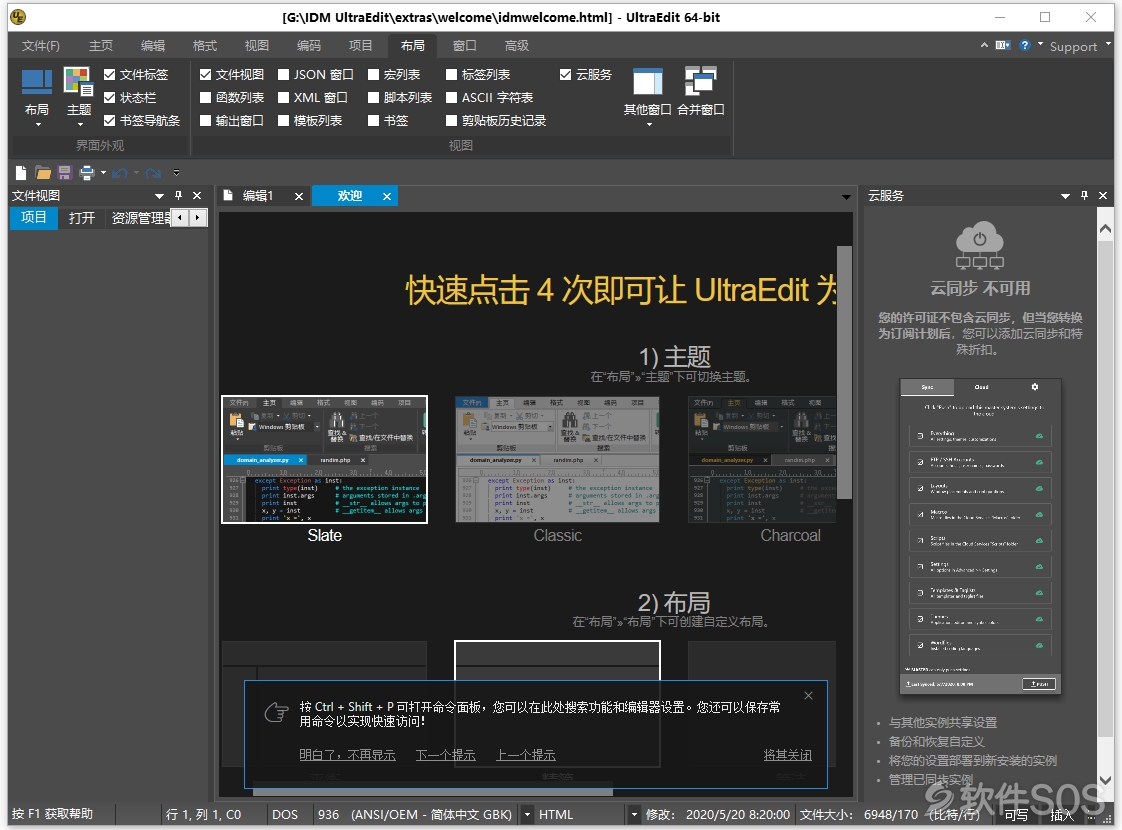
Task: Click the help question mark icon
Action: point(1025,45)
